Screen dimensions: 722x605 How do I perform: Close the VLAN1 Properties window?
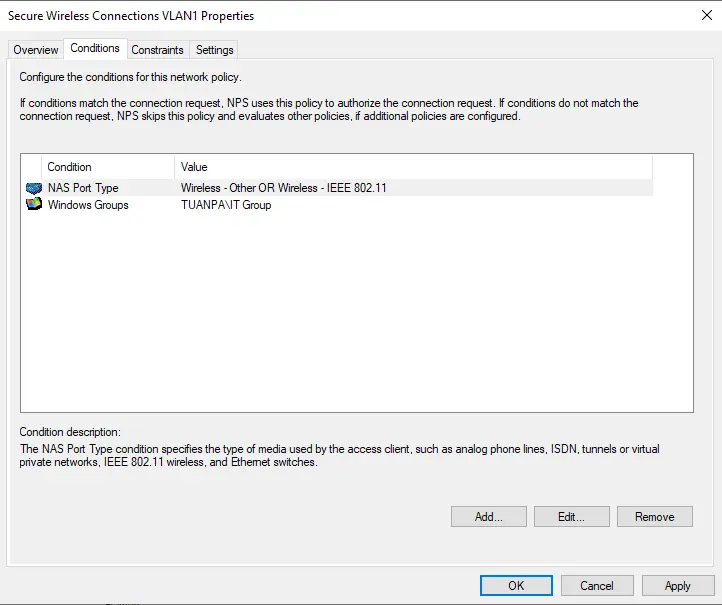707,15
